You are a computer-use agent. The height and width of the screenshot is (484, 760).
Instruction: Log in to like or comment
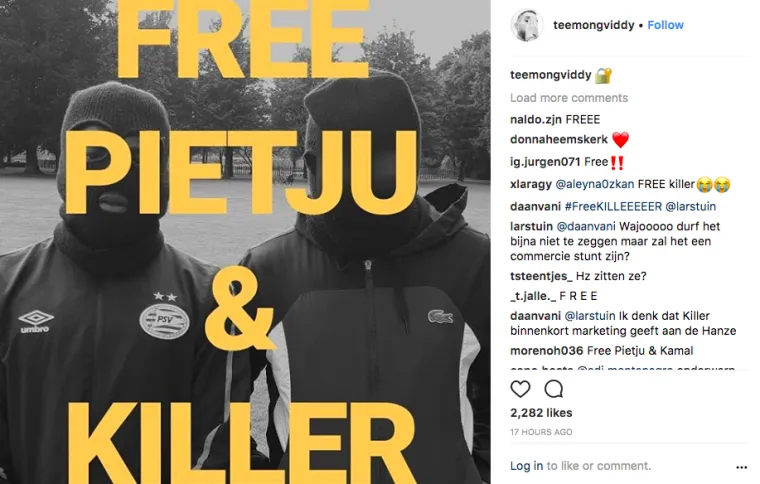pyautogui.click(x=526, y=466)
